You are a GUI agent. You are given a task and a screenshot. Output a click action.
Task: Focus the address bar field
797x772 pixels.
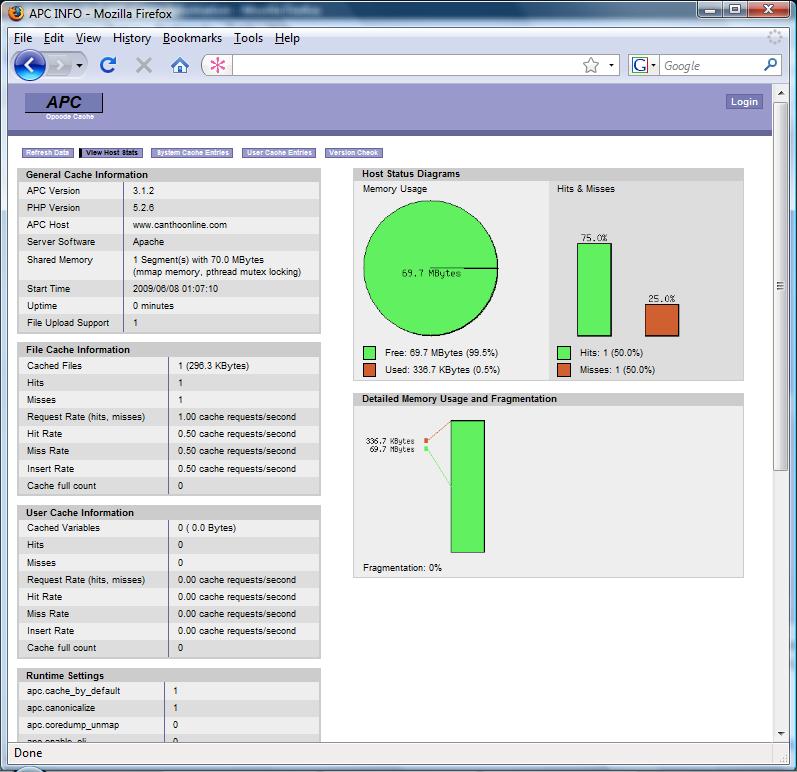point(407,65)
